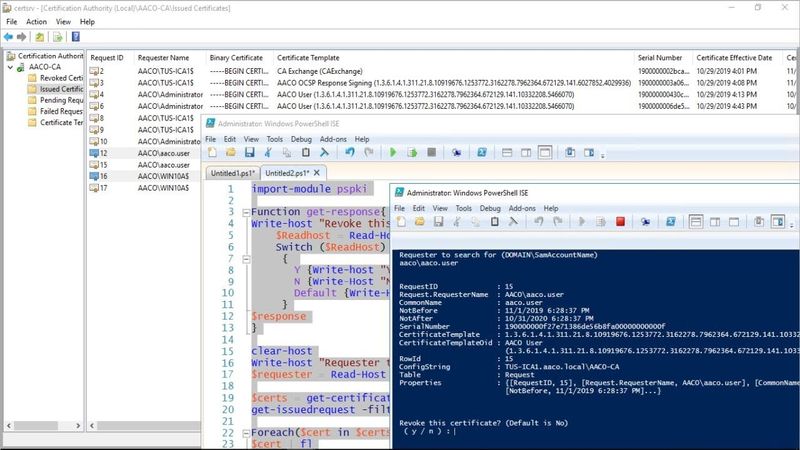800x450 pixels.
Task: Click Show Command Window icon in front ISE toolbar
Action: pyautogui.click(x=759, y=221)
